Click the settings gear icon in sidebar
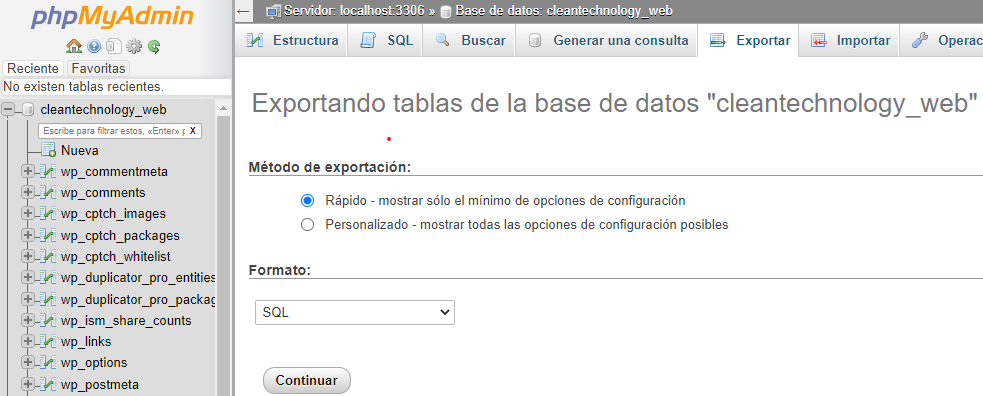 134,46
